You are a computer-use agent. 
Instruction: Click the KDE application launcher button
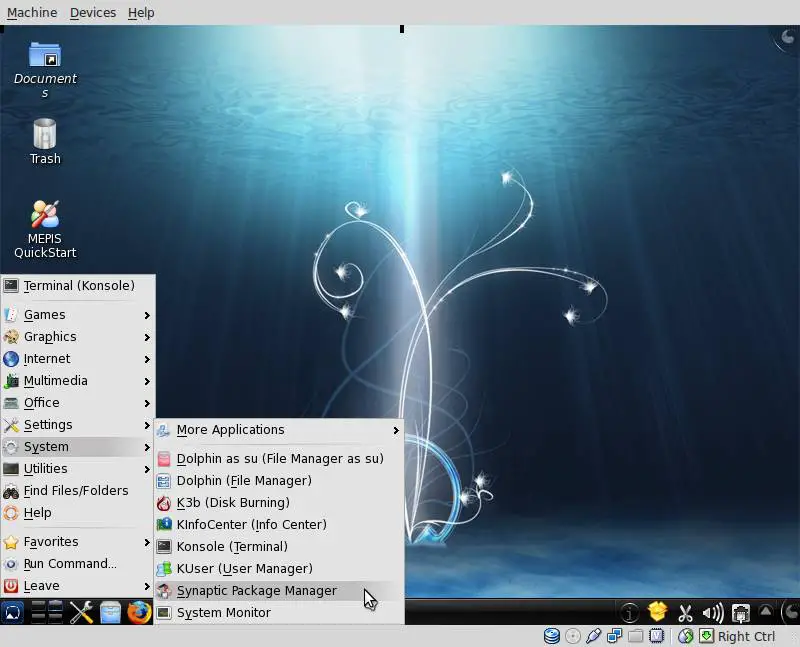click(x=12, y=612)
